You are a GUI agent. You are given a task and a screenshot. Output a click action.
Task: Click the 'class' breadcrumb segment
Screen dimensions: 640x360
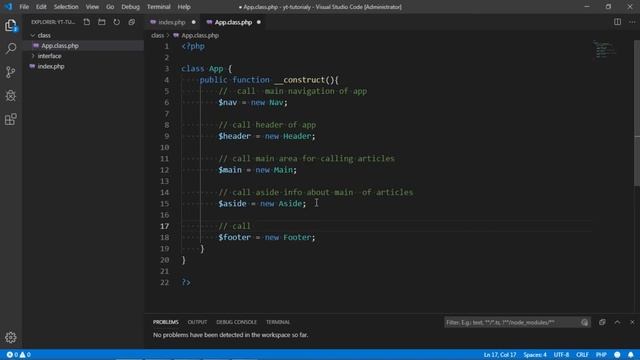pos(158,36)
